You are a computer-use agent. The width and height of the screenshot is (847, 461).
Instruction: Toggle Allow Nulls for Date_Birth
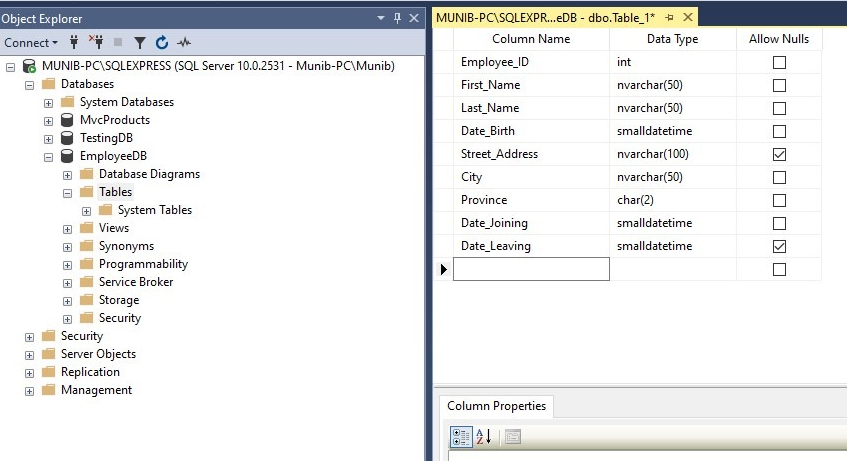point(779,131)
